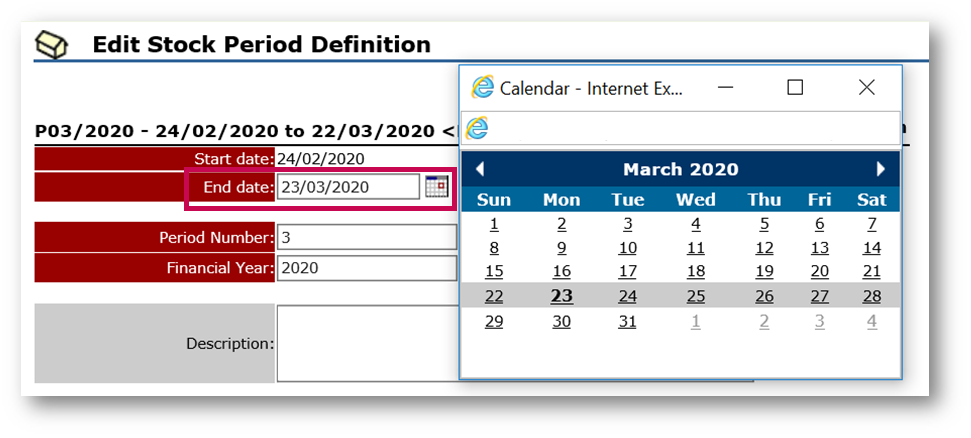The height and width of the screenshot is (438, 971).
Task: Select the End date input field
Action: [347, 187]
